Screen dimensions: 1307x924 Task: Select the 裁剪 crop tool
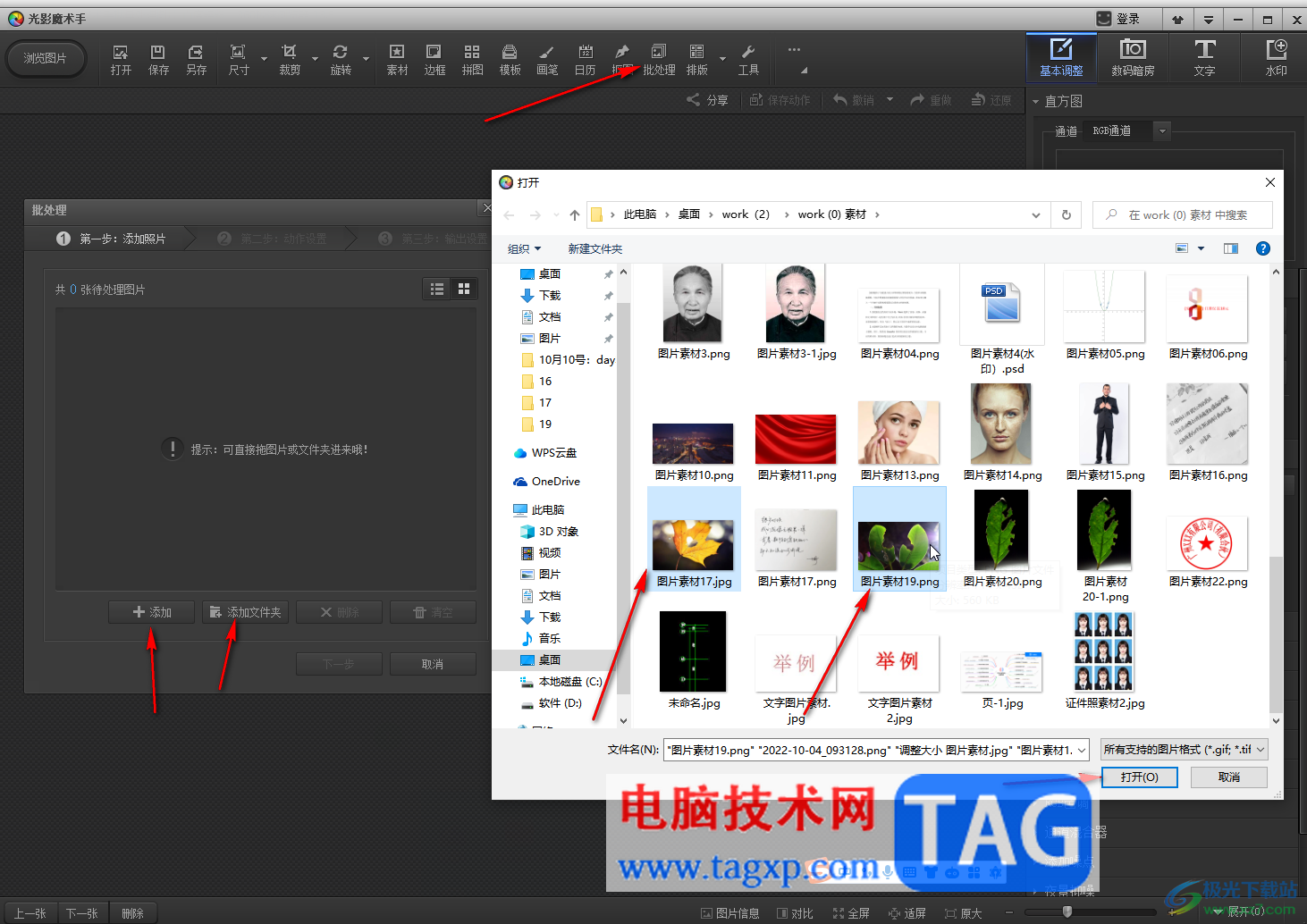click(290, 60)
